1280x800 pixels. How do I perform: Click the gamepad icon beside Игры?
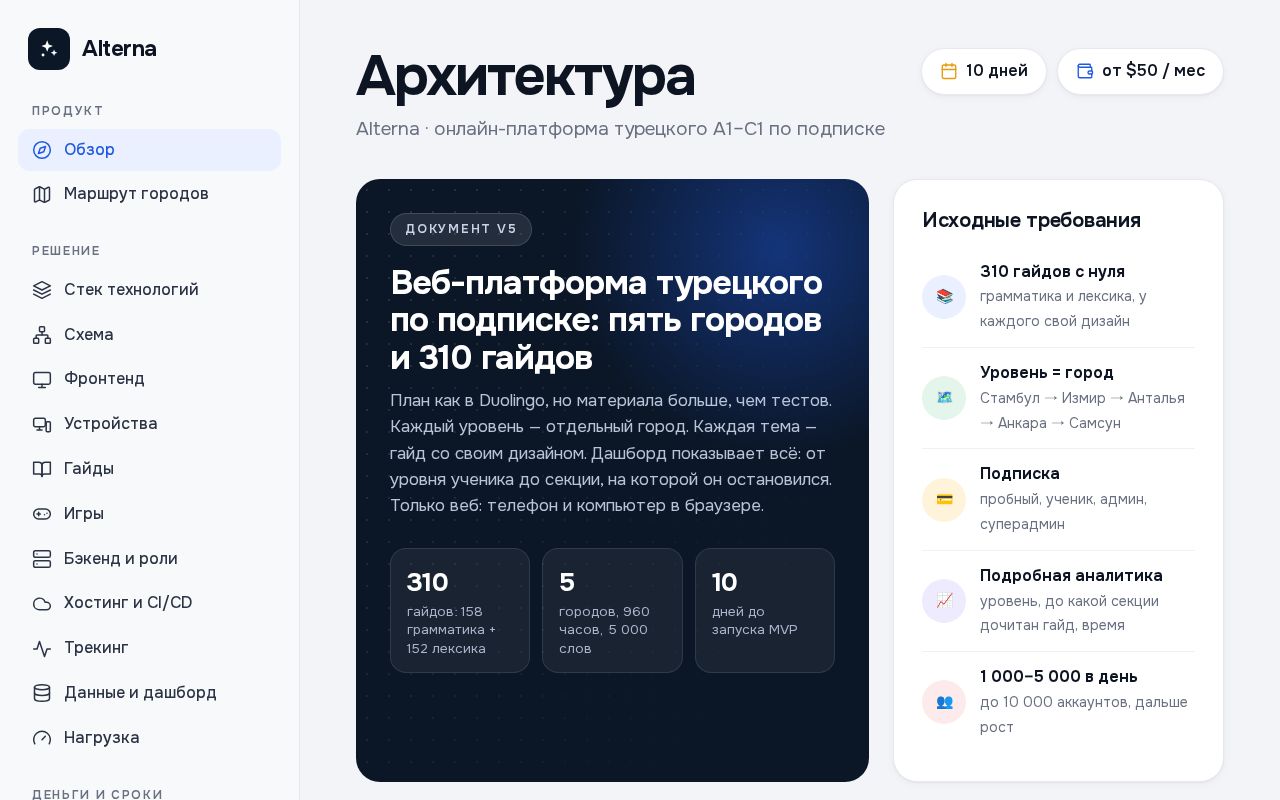pos(42,514)
